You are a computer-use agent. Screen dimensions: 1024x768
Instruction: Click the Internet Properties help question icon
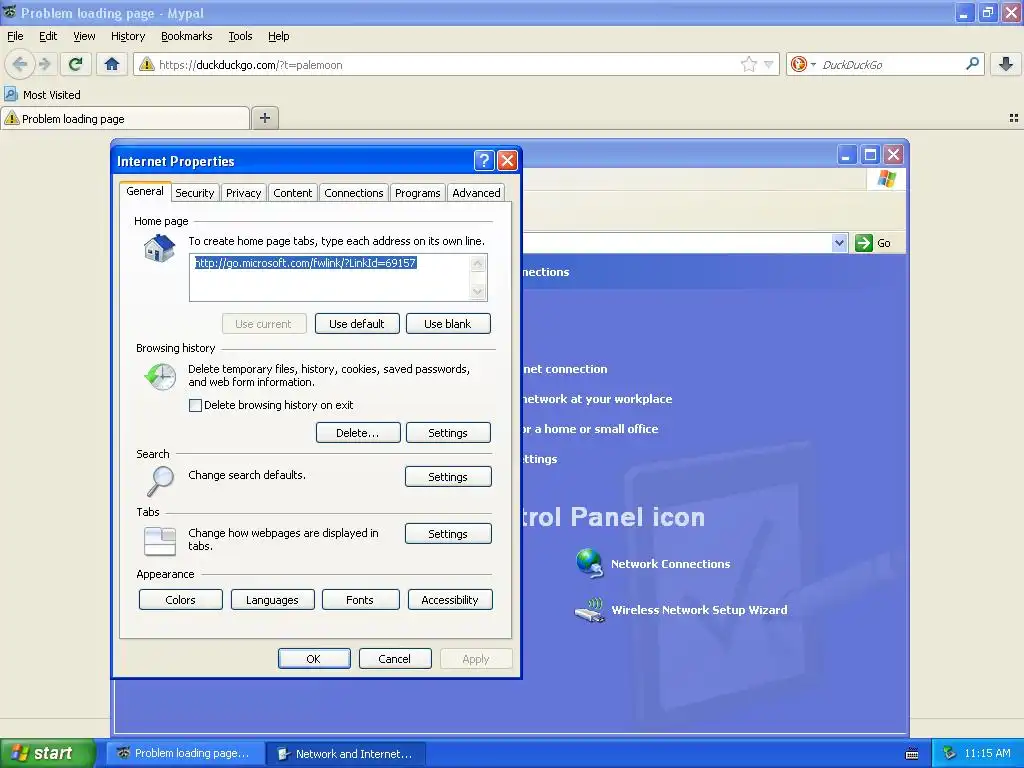click(484, 161)
